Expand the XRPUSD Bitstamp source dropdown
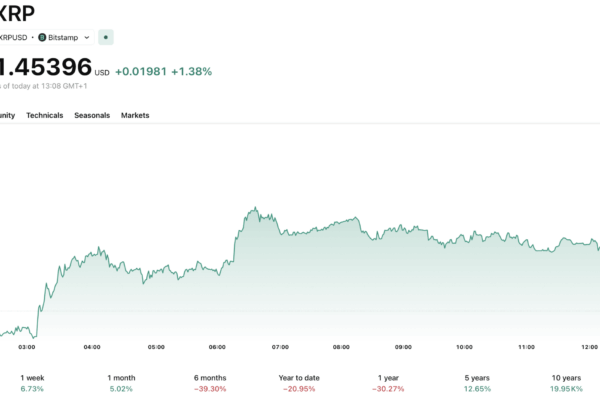 point(87,37)
